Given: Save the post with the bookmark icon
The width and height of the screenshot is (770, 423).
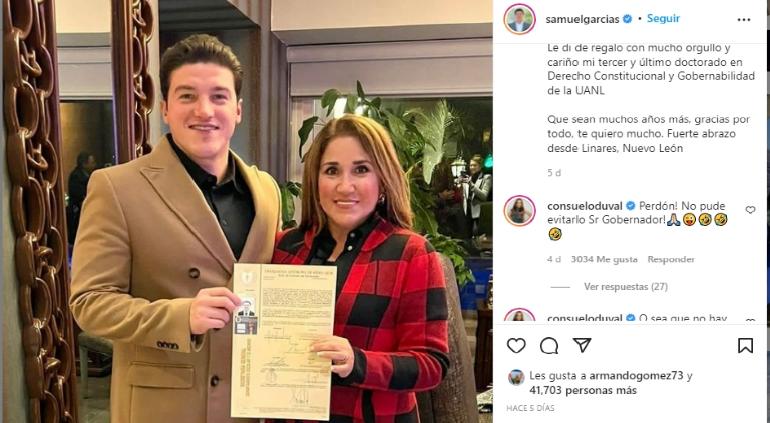Looking at the screenshot, I should click(745, 346).
